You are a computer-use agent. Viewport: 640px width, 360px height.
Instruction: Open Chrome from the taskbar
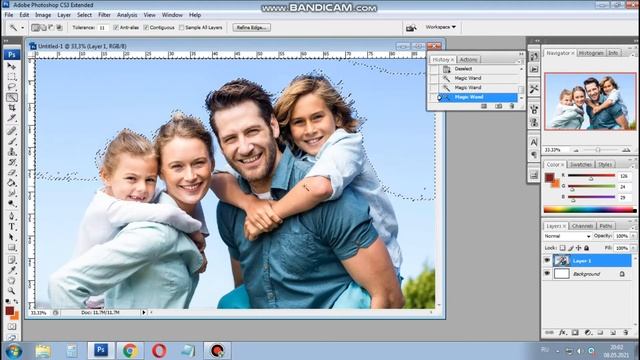click(x=130, y=351)
